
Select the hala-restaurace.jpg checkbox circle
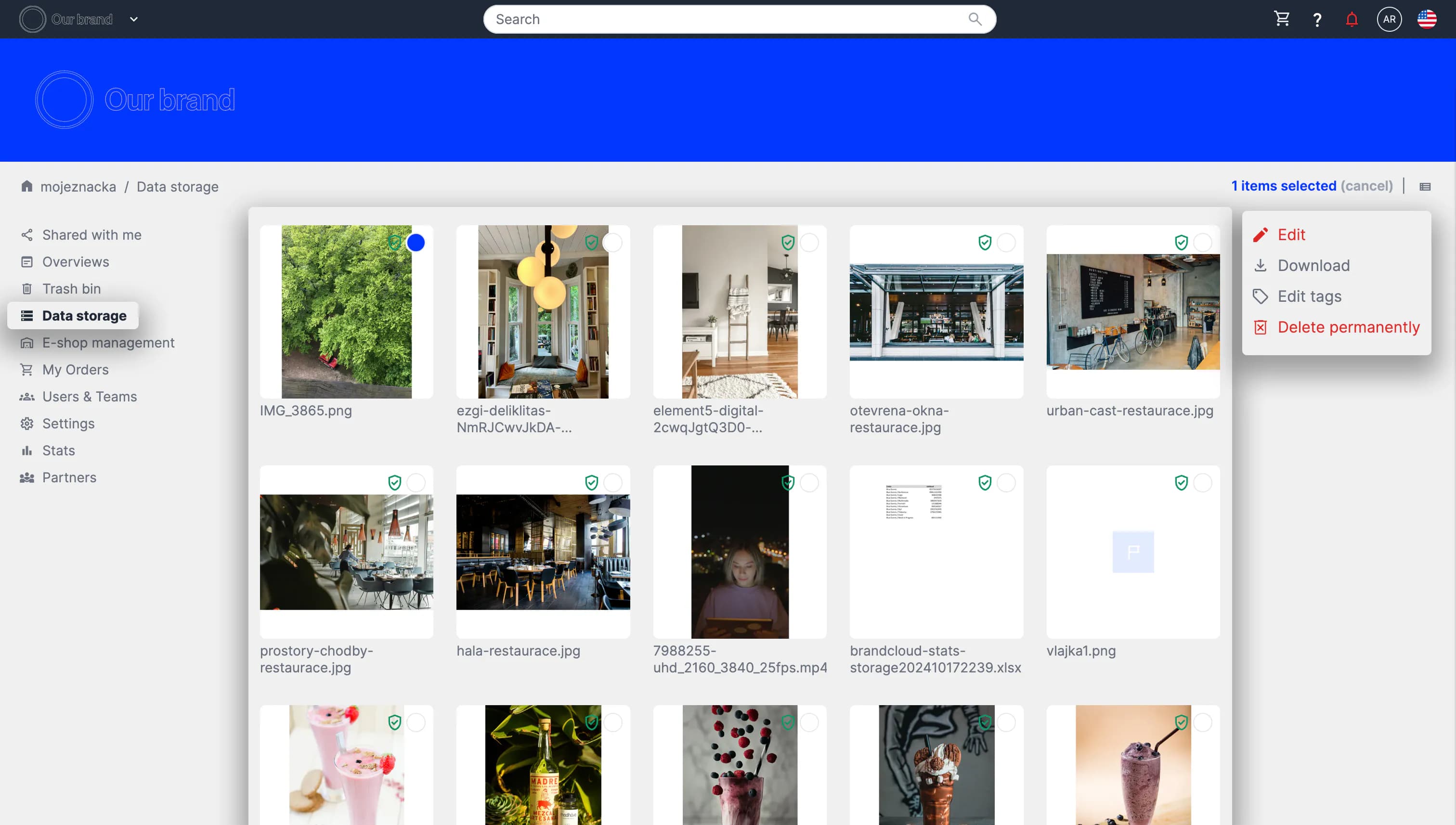[612, 483]
